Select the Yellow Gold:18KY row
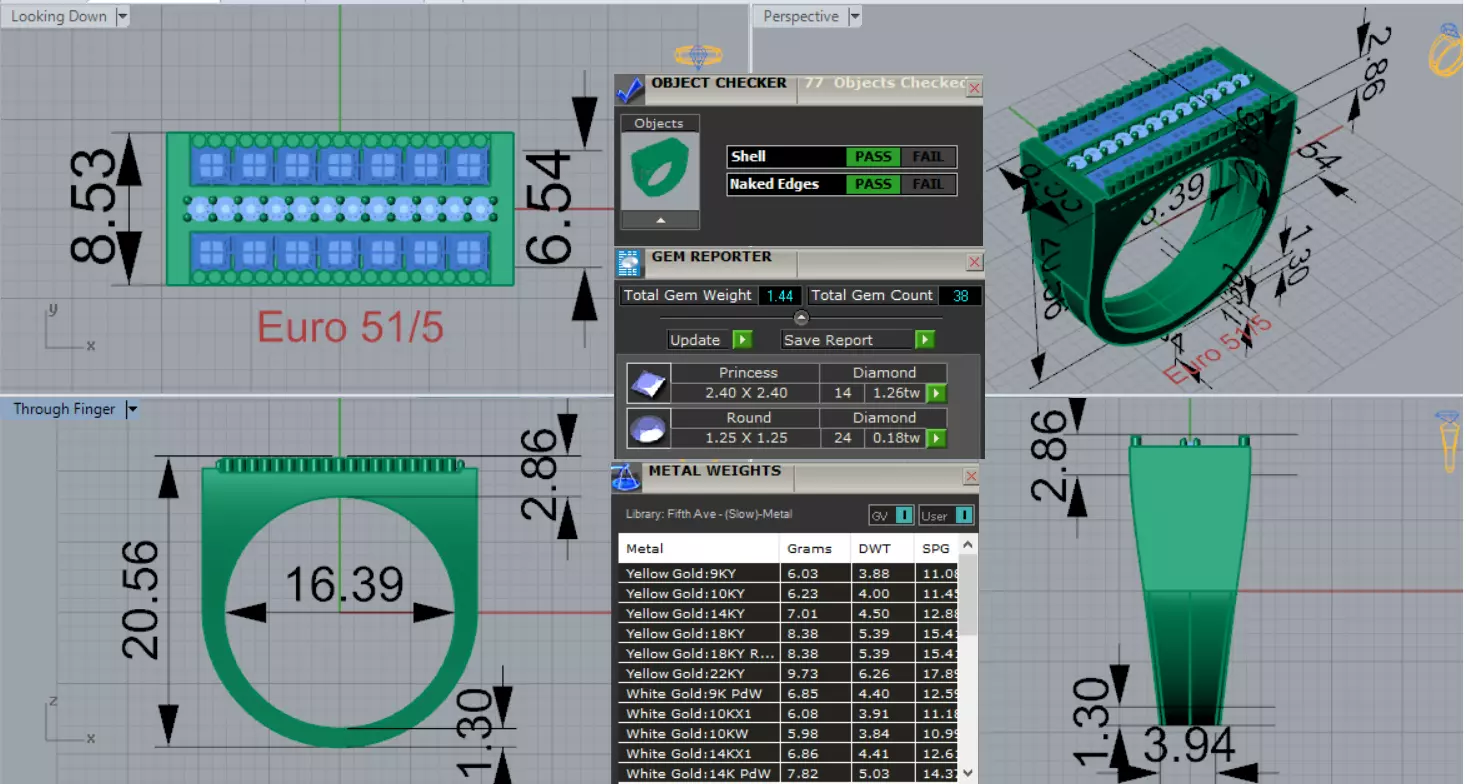The image size is (1466, 784). (788, 634)
